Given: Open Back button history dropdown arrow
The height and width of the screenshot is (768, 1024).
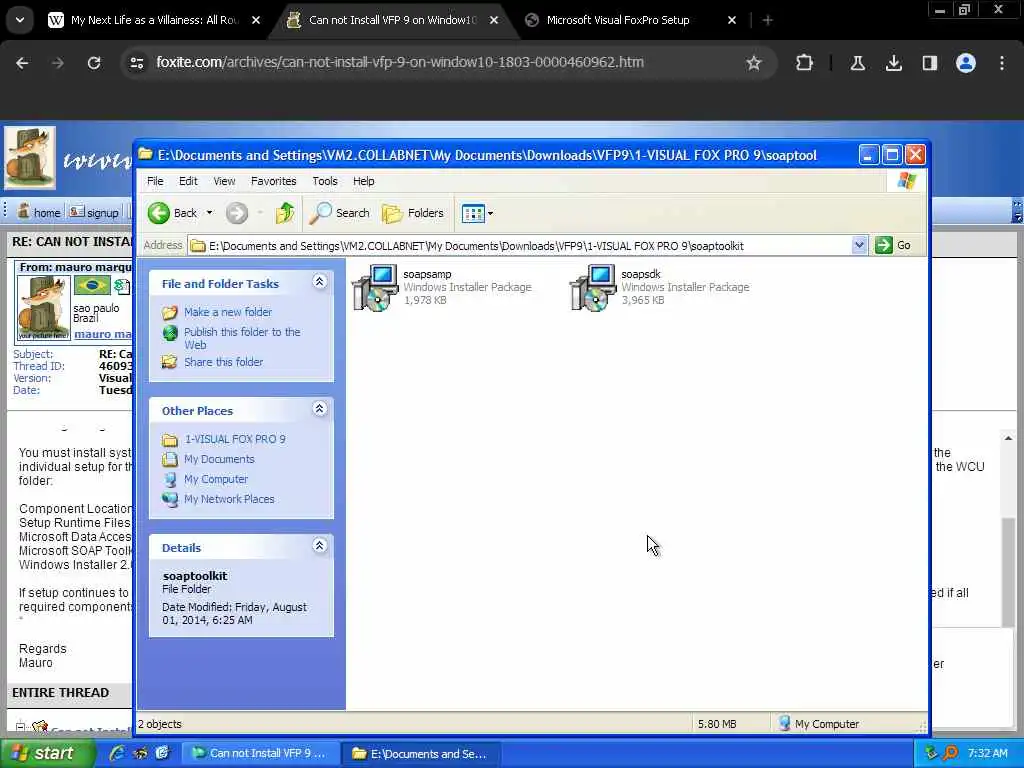Looking at the screenshot, I should [210, 213].
